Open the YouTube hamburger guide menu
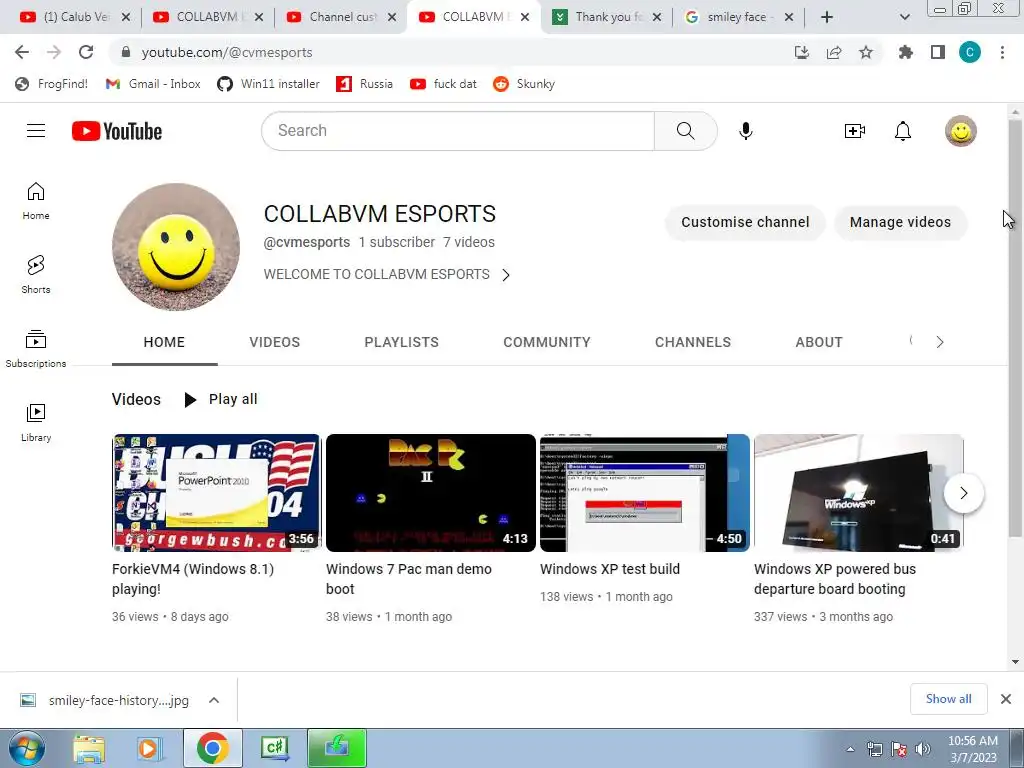The height and width of the screenshot is (768, 1024). tap(36, 131)
